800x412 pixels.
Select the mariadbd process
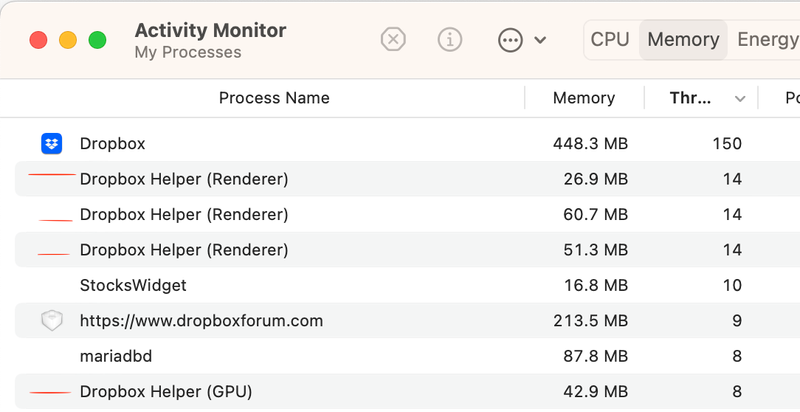point(116,356)
